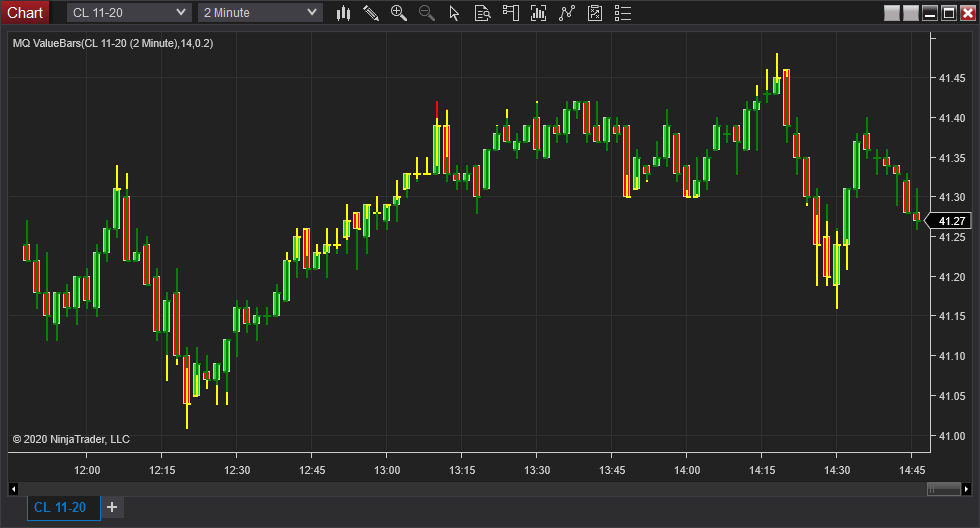Open the Indicators dialog
980x528 pixels.
[567, 13]
